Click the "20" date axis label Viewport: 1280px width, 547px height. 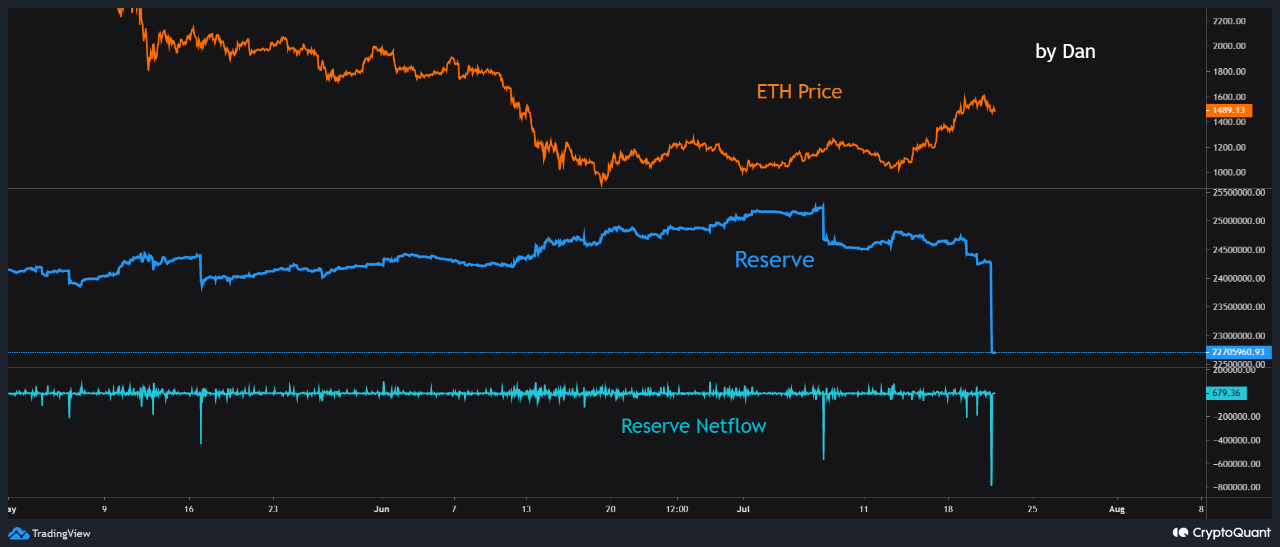tap(610, 509)
